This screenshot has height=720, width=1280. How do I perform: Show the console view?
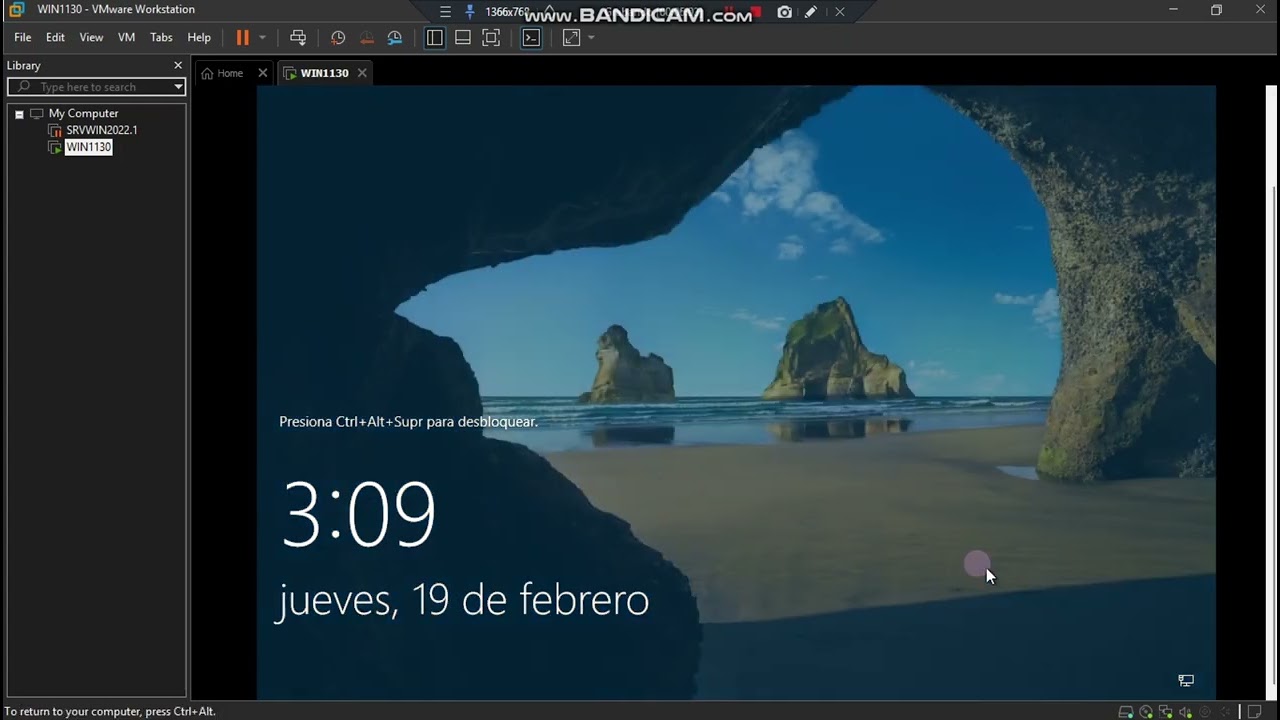tap(531, 37)
